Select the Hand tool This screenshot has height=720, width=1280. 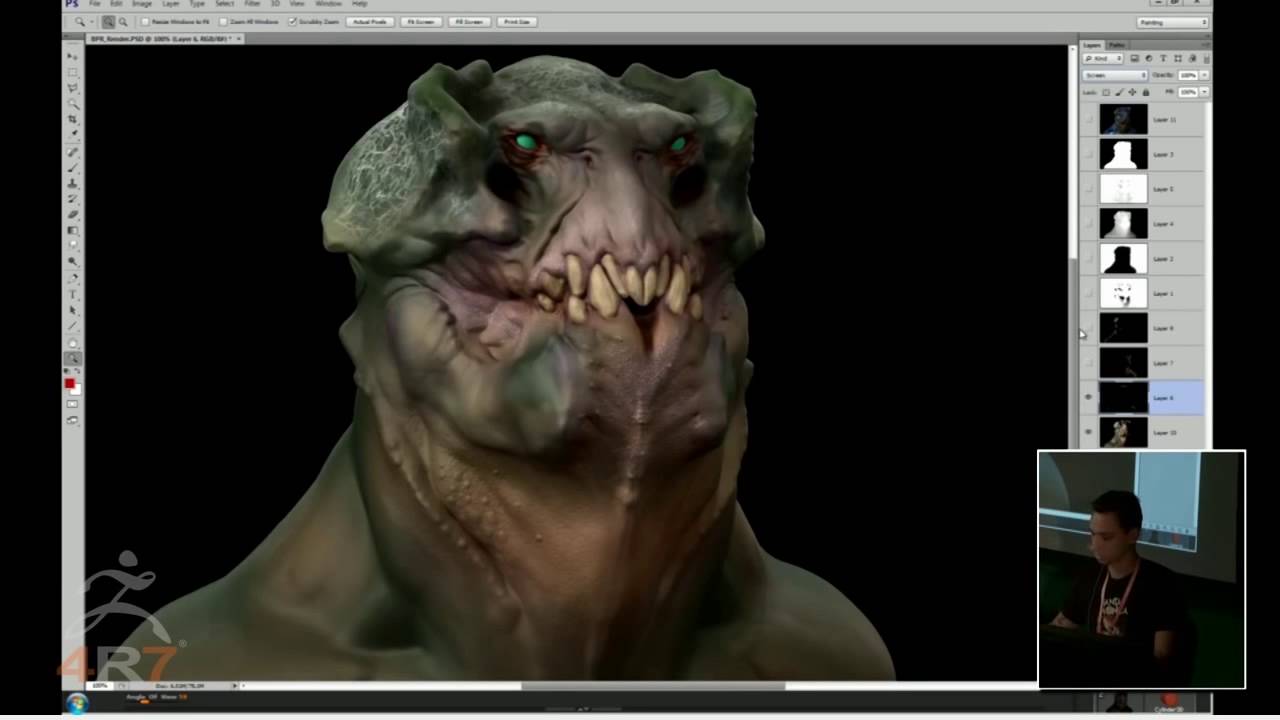tap(73, 343)
